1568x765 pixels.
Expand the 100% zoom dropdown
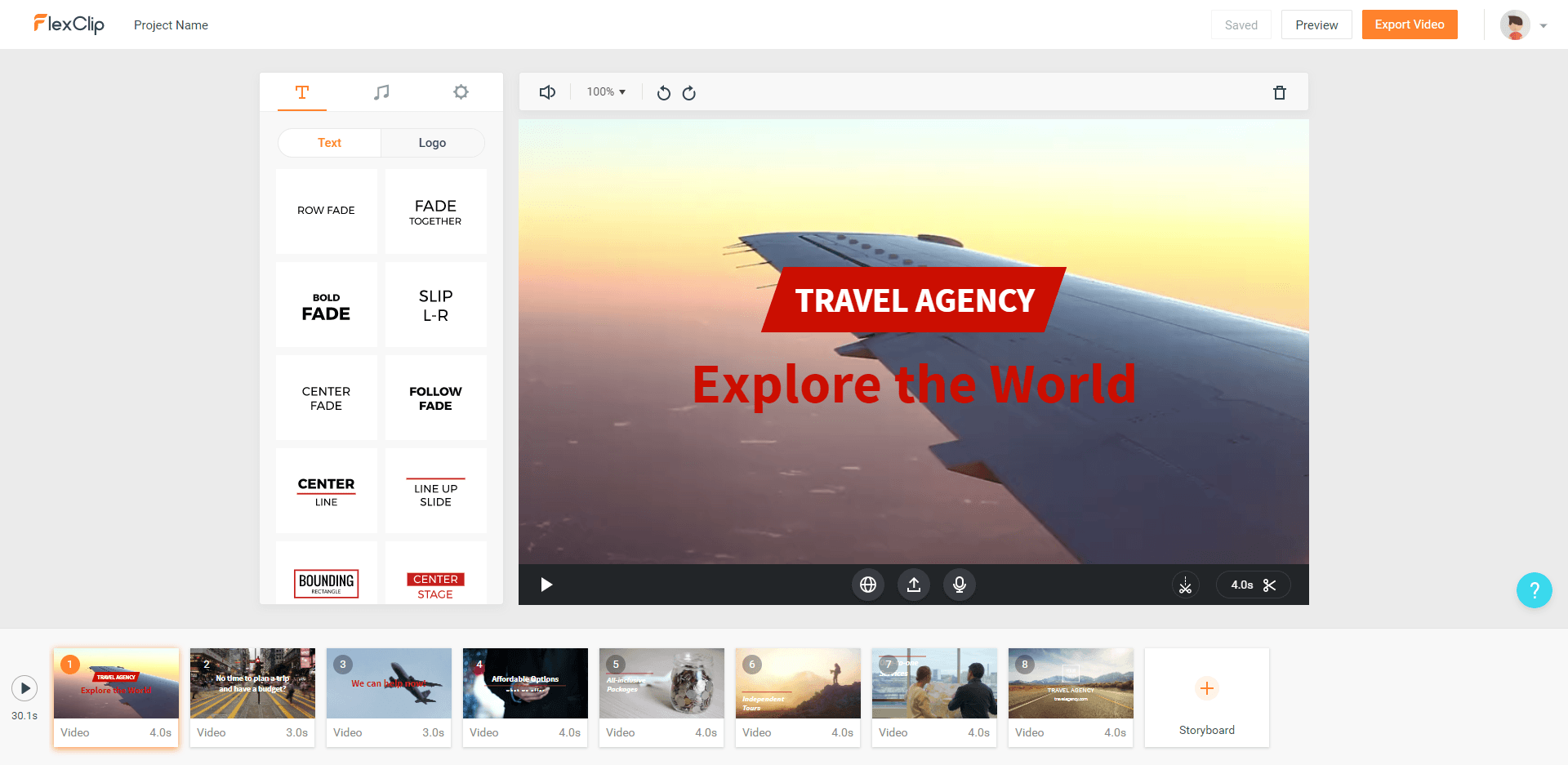point(606,92)
